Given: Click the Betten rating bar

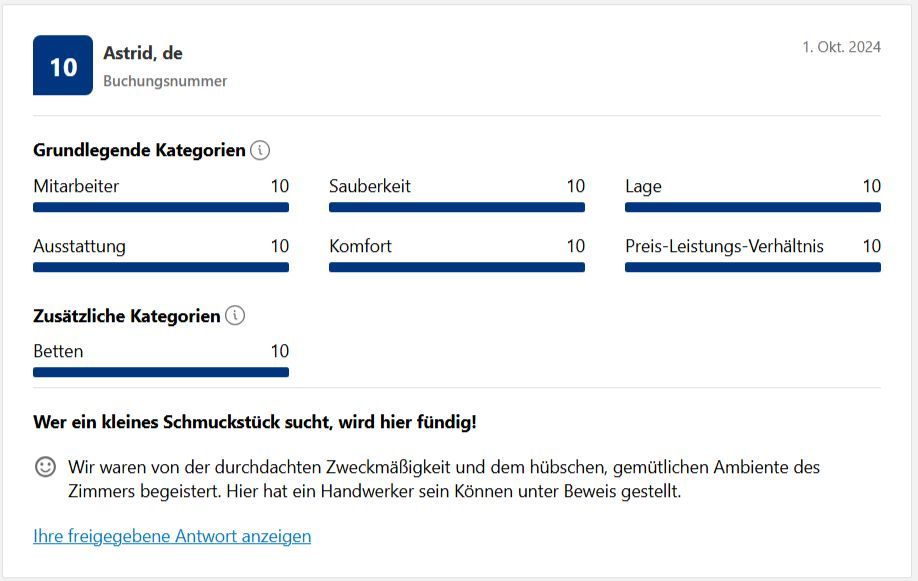Looking at the screenshot, I should click(161, 372).
